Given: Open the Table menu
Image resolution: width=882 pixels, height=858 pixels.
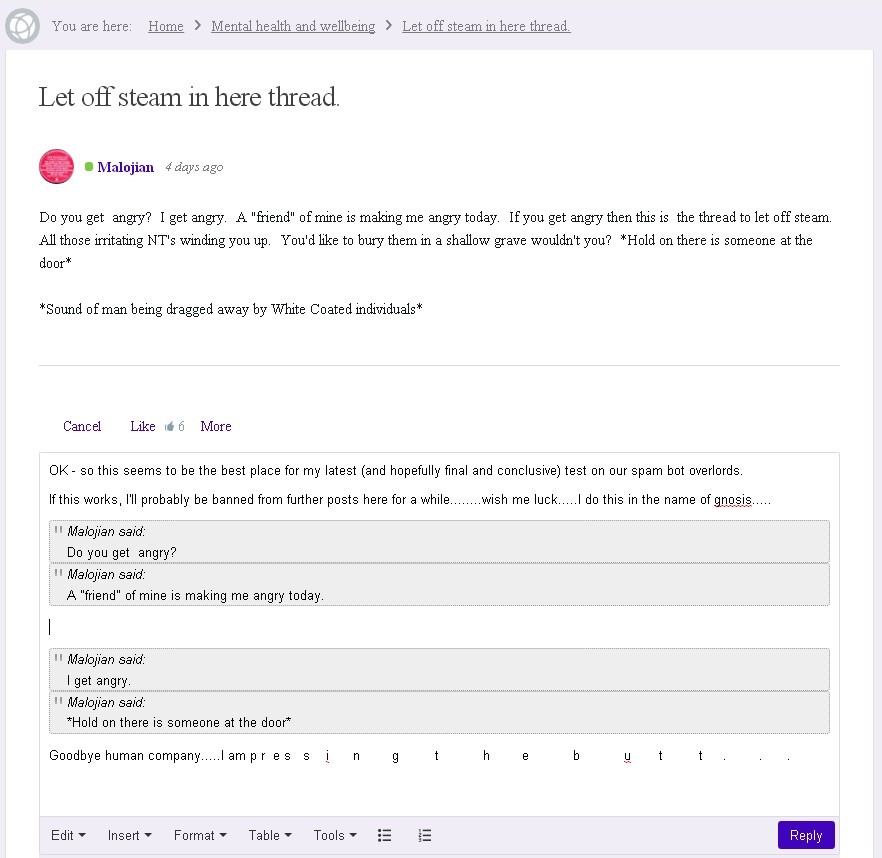Looking at the screenshot, I should [x=270, y=836].
